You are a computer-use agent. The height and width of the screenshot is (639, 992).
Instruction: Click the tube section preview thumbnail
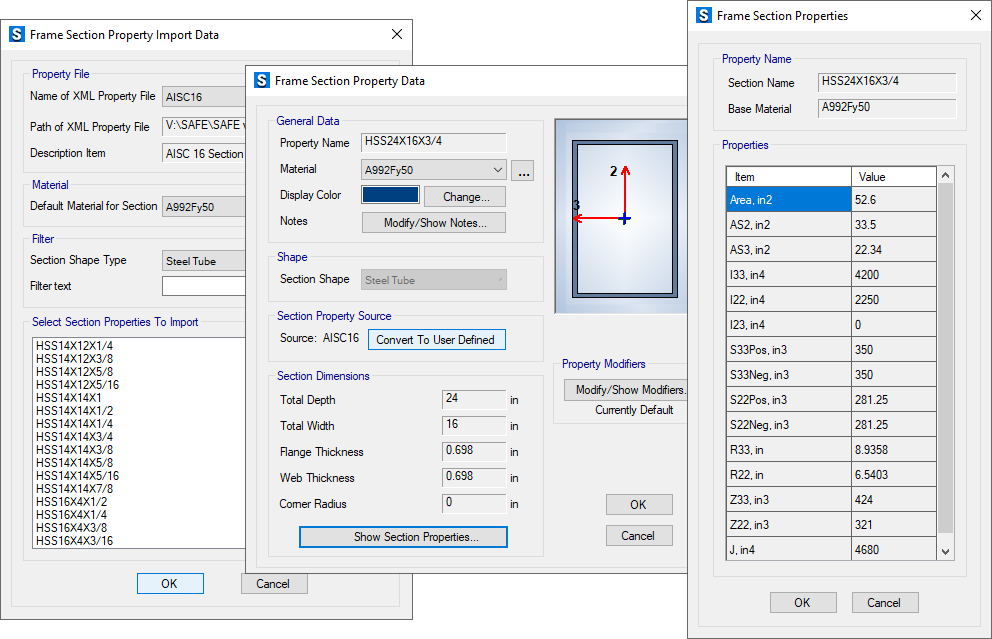point(623,215)
